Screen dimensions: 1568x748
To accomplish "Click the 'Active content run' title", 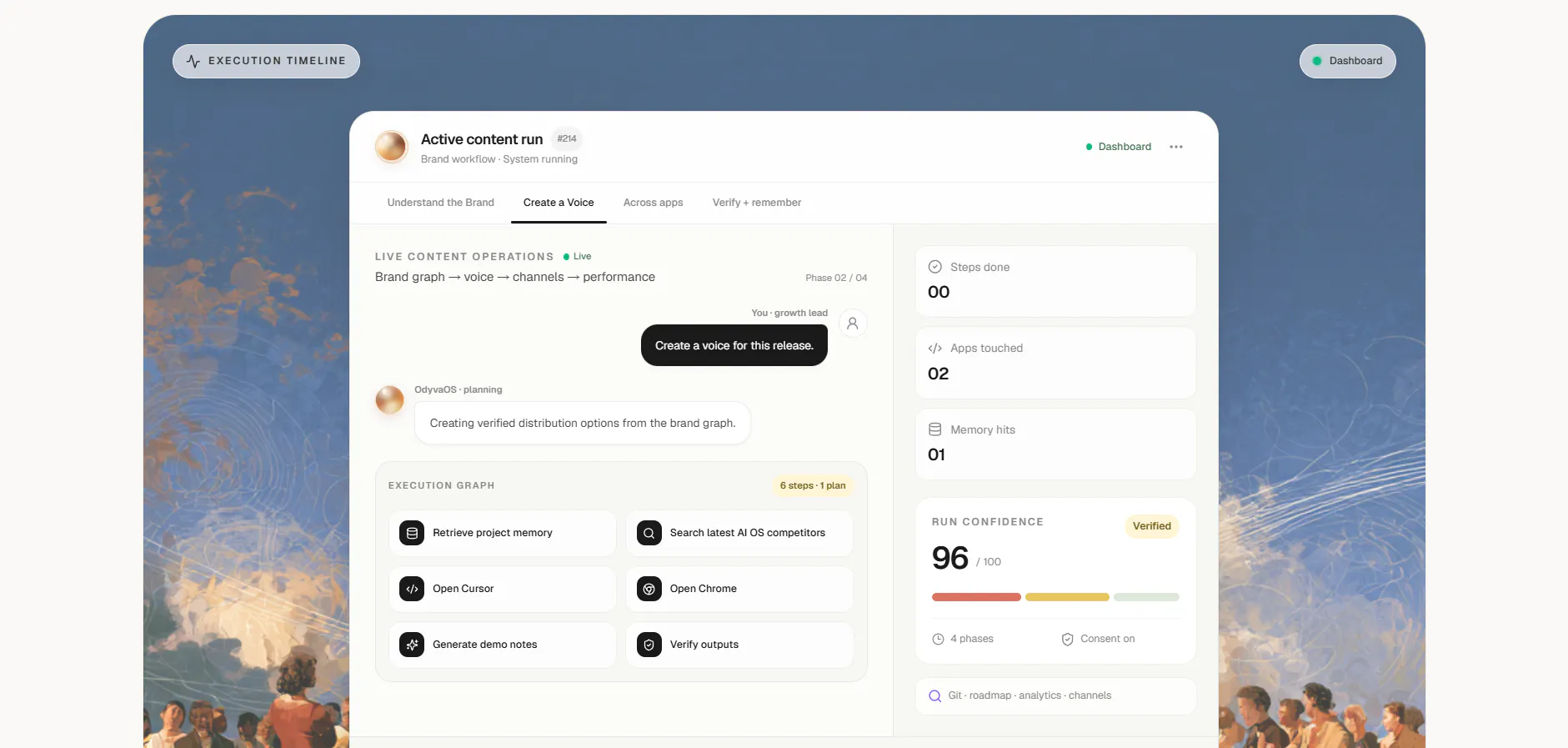I will [x=482, y=139].
